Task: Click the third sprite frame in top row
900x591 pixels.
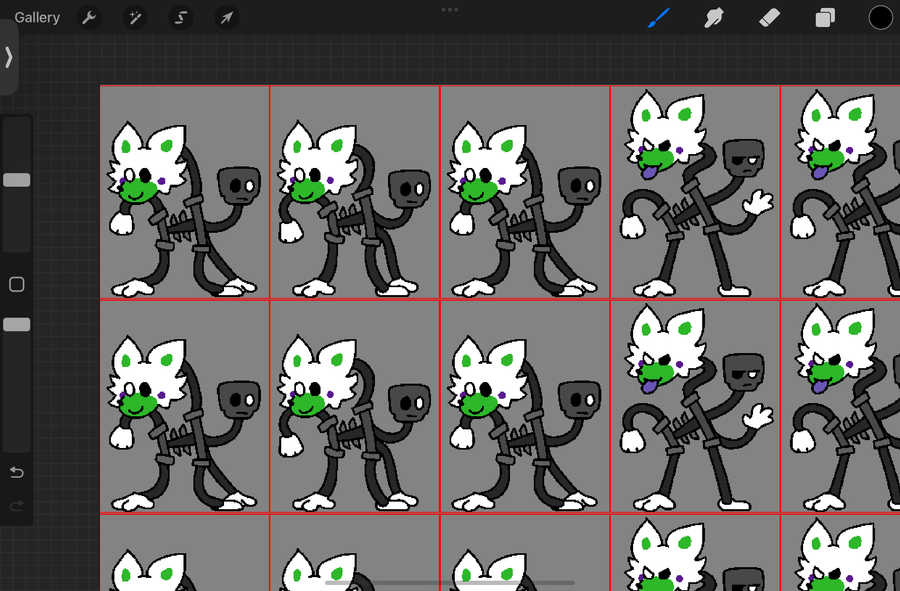Action: (x=525, y=192)
